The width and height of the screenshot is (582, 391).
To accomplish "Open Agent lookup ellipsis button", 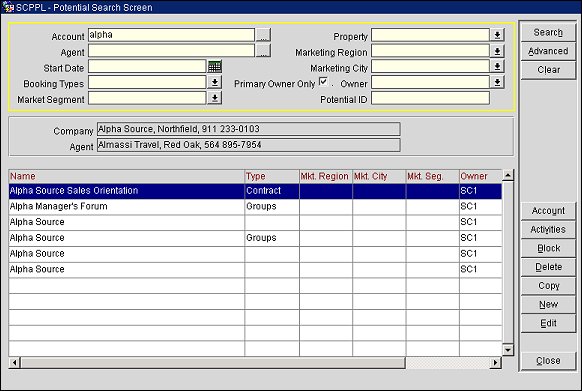I will click(x=263, y=50).
